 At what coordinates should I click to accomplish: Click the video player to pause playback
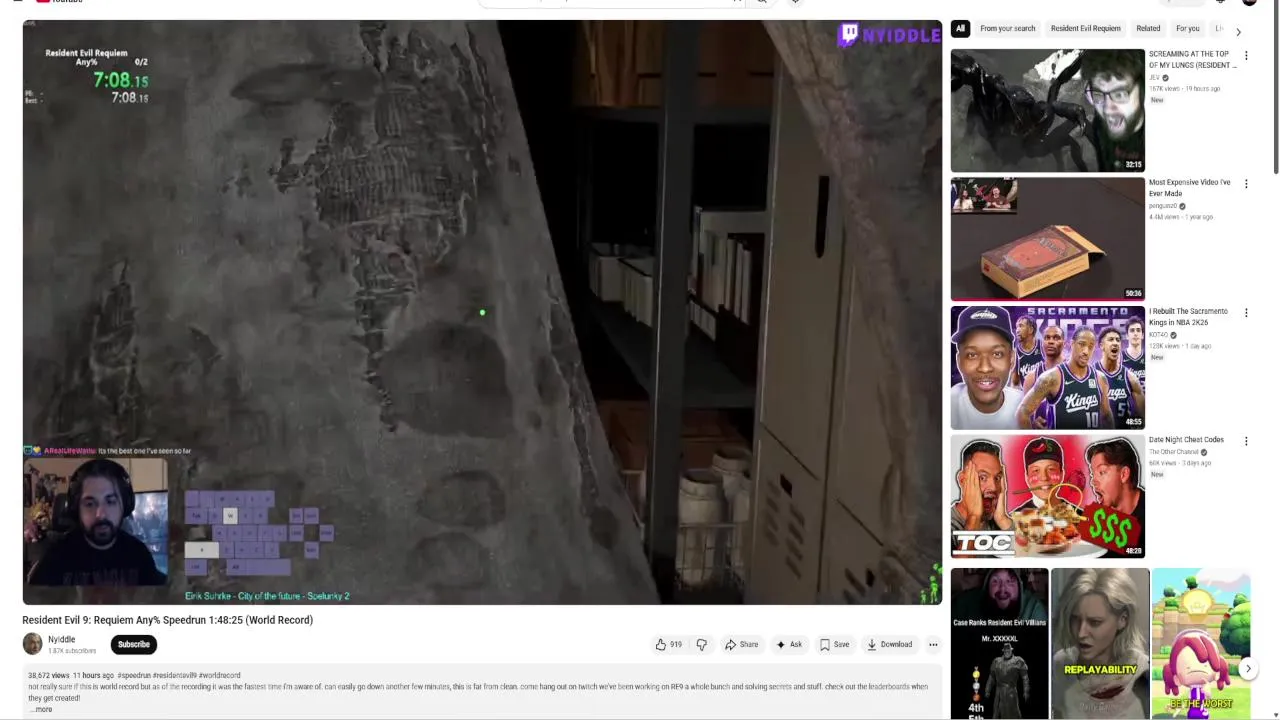[x=482, y=312]
